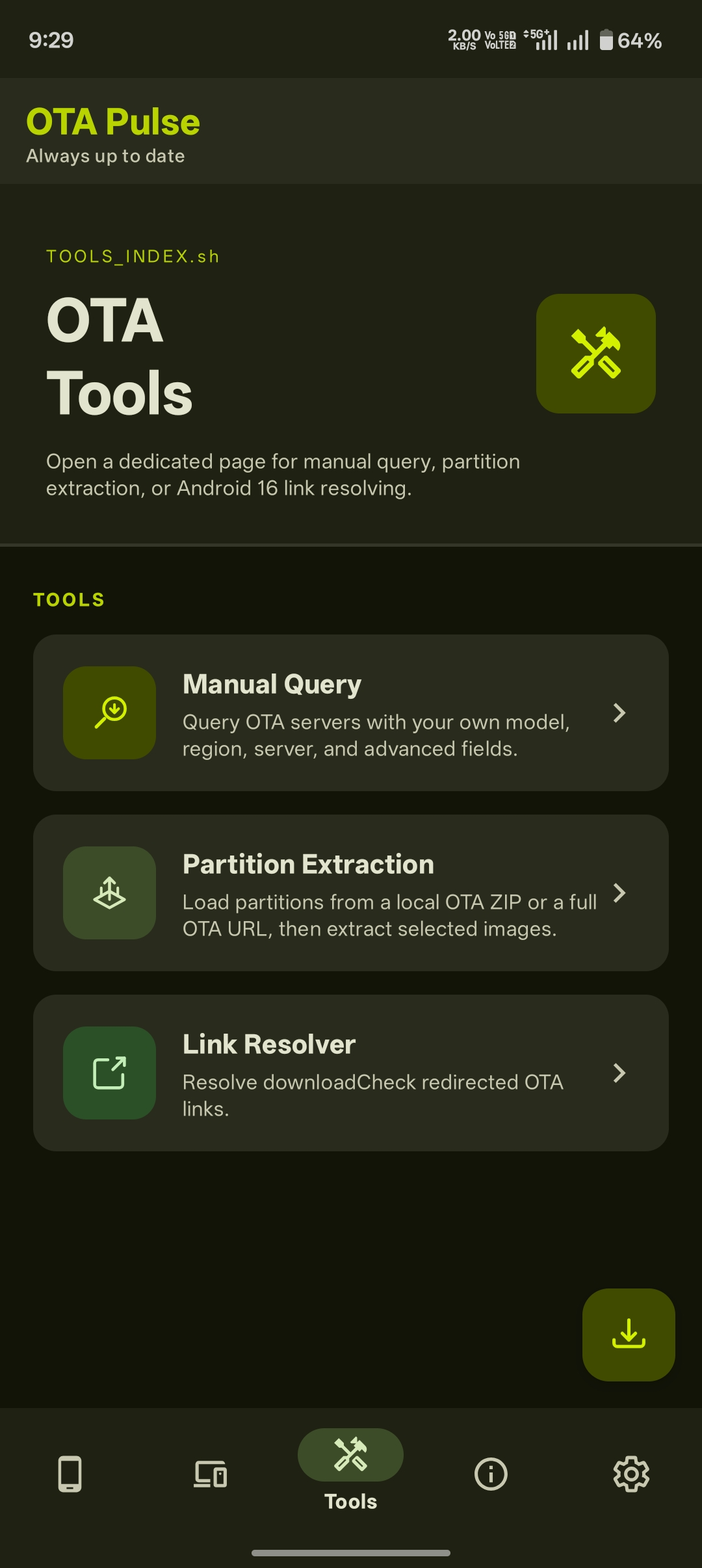
Task: Select the Tools tab in bottom navigation
Action: (x=350, y=1470)
